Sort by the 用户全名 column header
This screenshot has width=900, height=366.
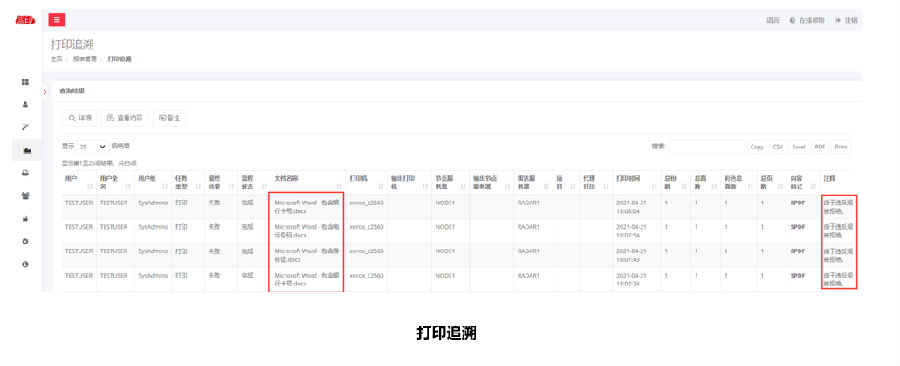tap(115, 182)
